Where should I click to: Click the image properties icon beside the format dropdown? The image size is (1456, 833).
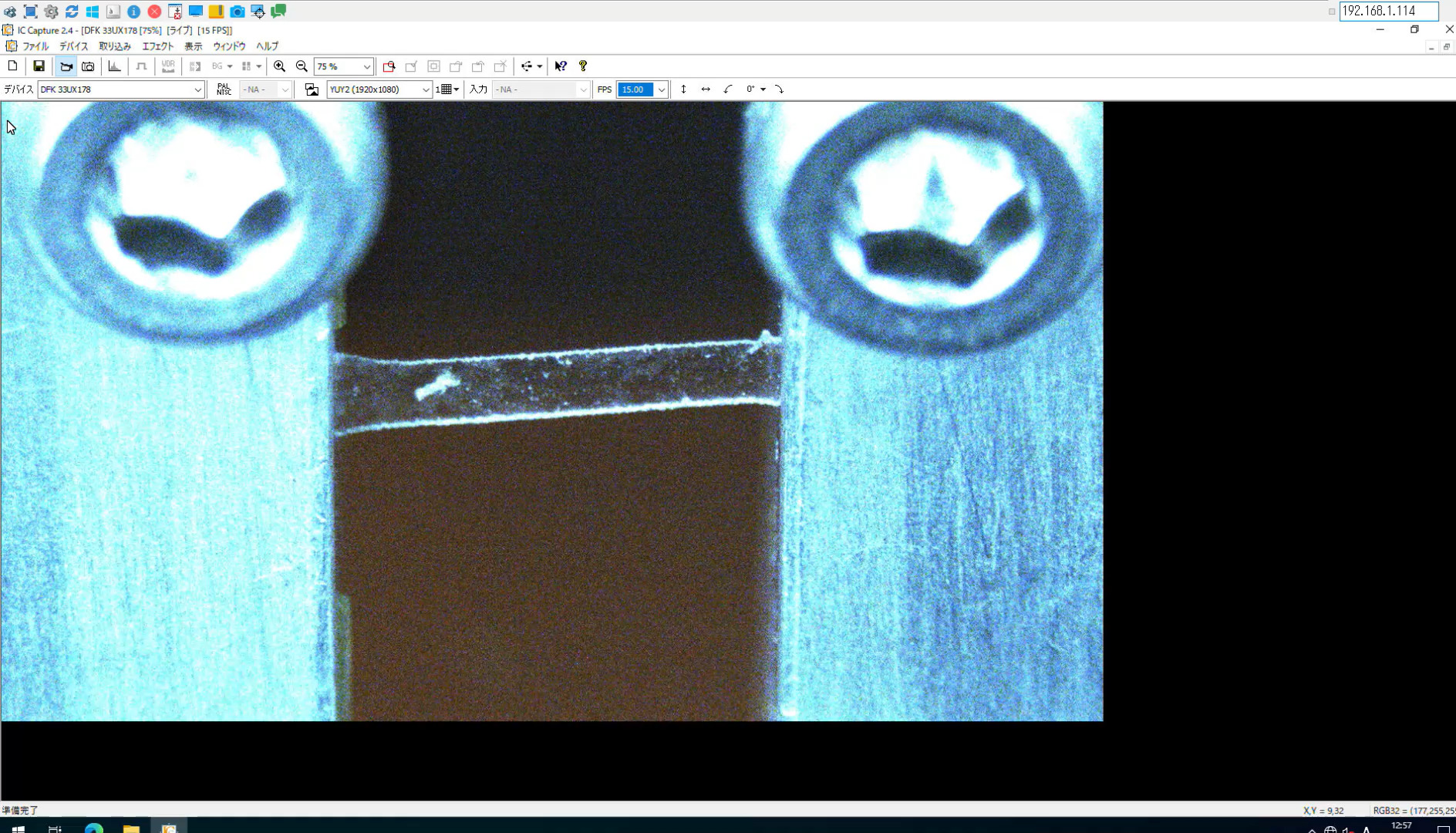click(312, 89)
